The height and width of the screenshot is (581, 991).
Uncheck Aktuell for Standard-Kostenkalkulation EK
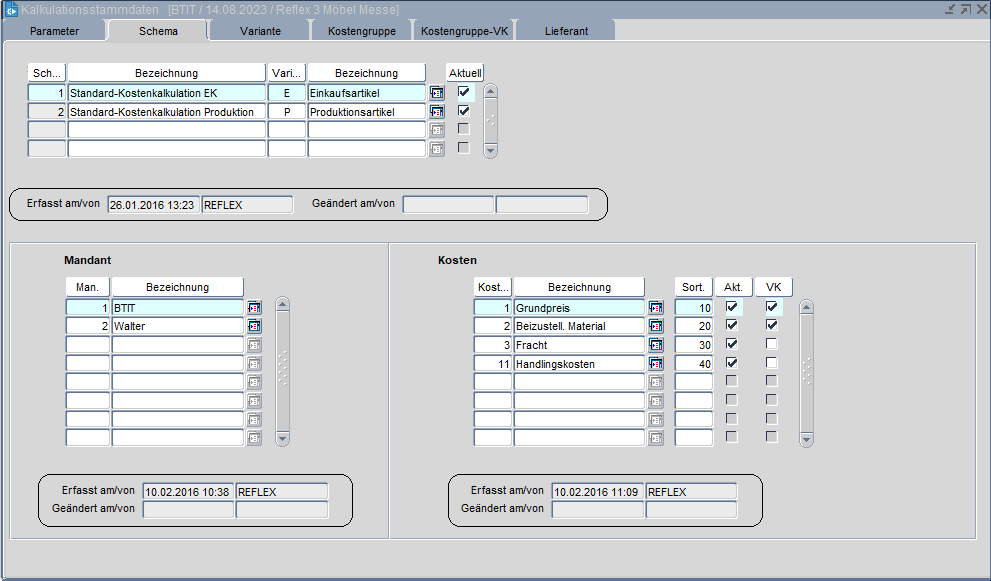click(464, 92)
